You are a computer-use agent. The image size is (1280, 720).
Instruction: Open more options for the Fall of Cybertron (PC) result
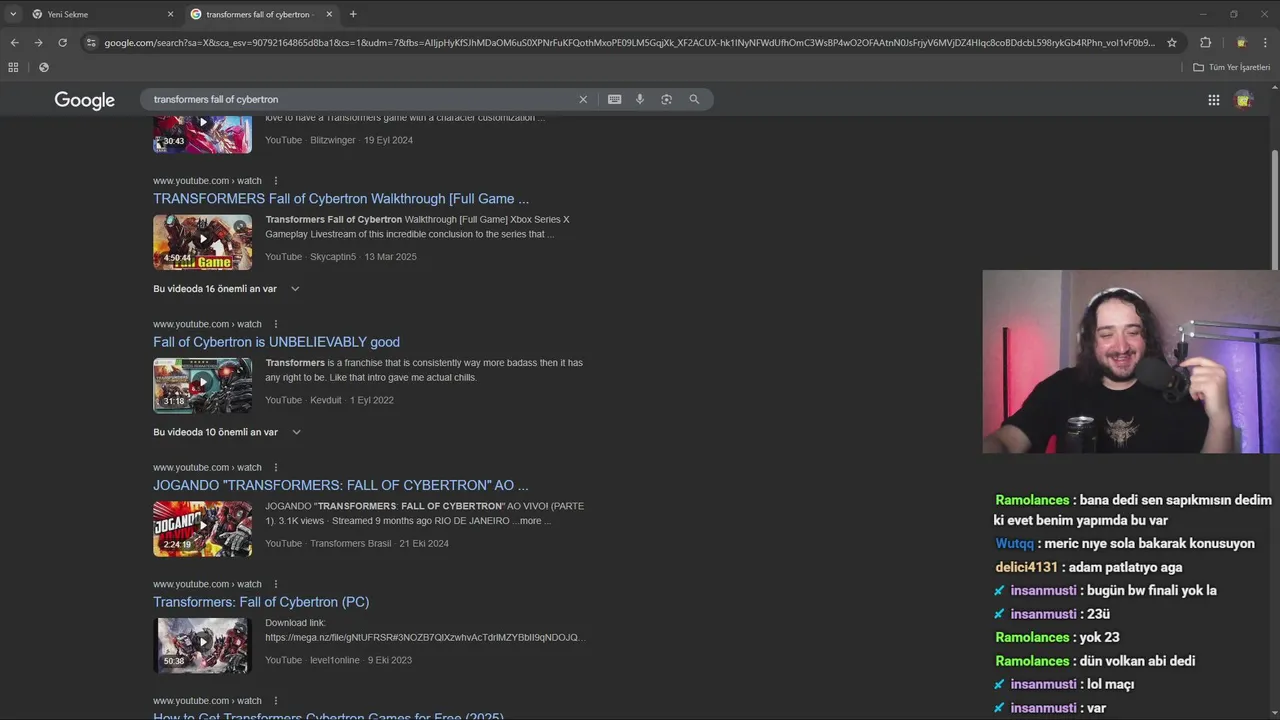(276, 584)
